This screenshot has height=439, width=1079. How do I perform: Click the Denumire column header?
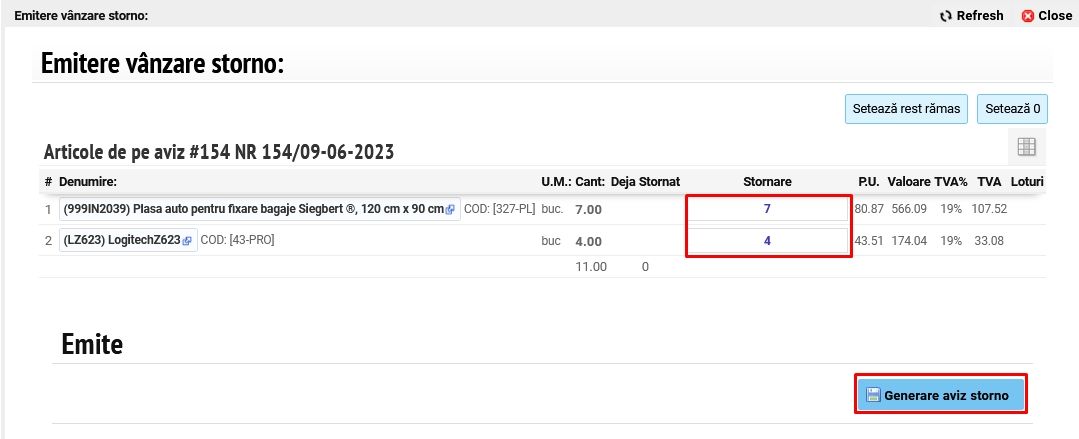[88, 182]
